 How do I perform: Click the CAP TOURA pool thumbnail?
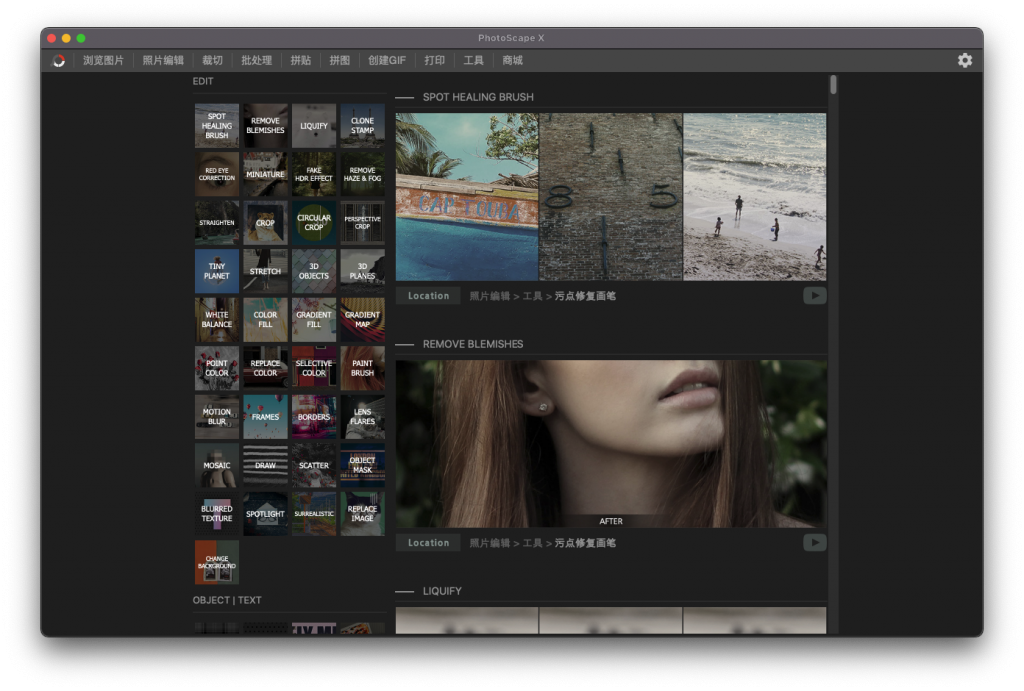click(x=467, y=197)
